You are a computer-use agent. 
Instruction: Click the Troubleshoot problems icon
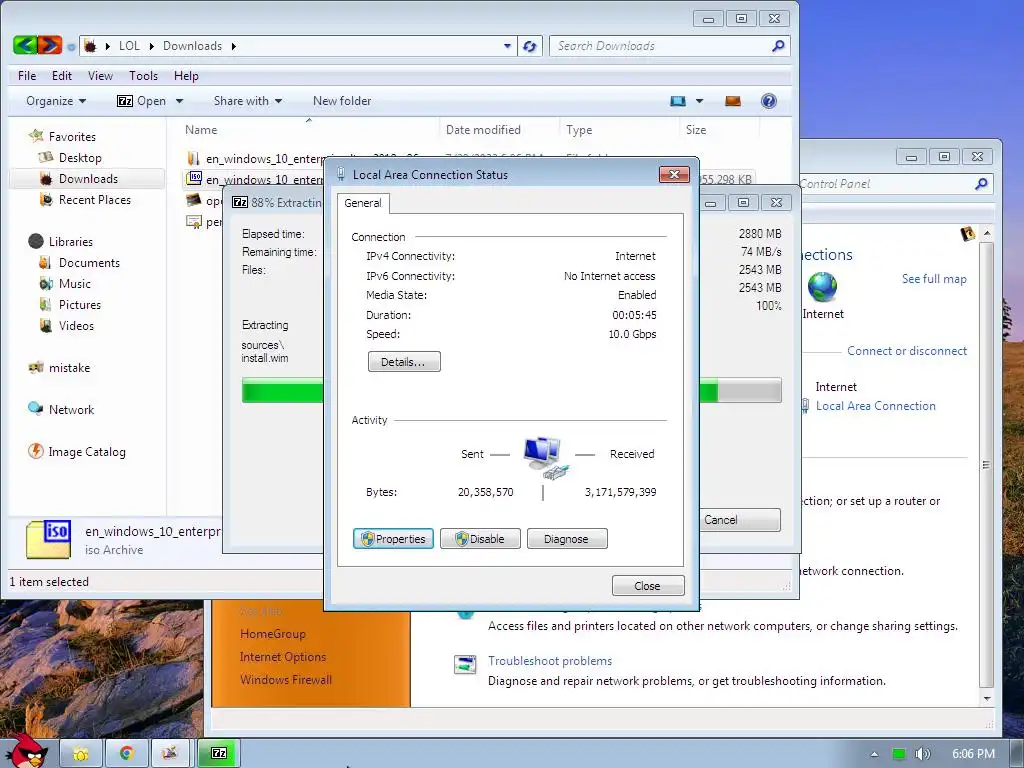(x=465, y=665)
